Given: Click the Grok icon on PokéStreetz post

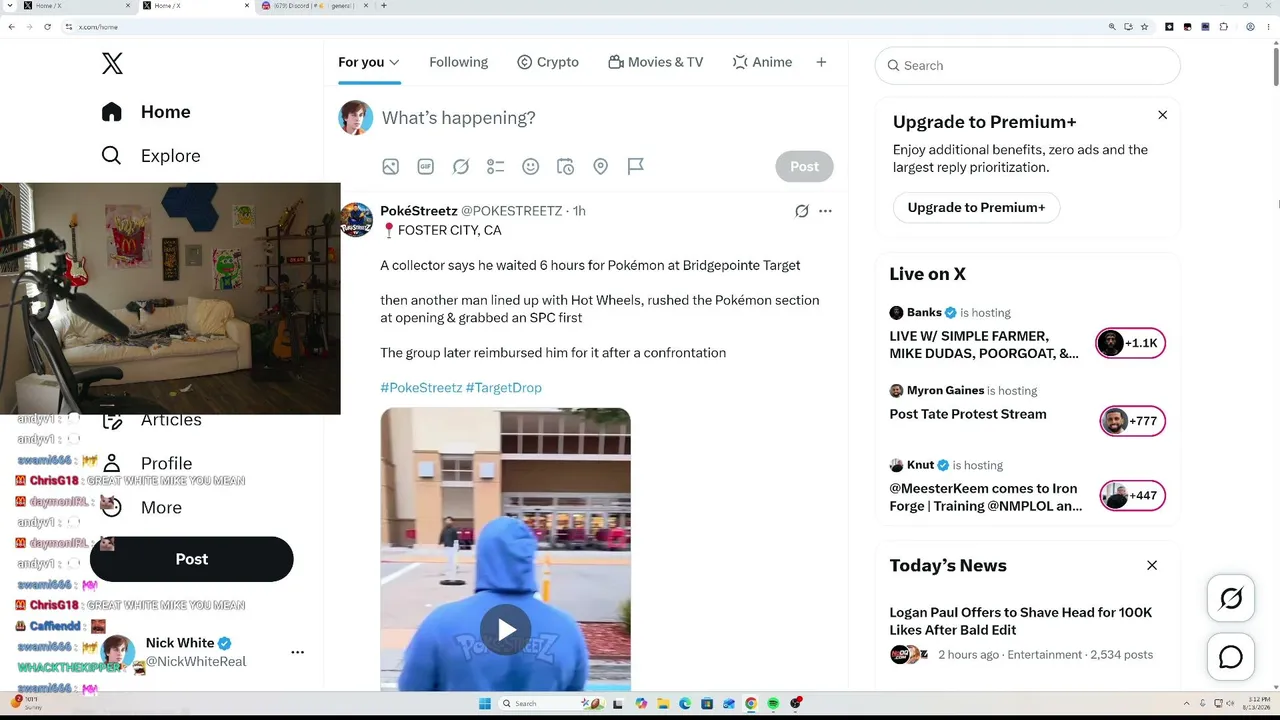Looking at the screenshot, I should (801, 211).
